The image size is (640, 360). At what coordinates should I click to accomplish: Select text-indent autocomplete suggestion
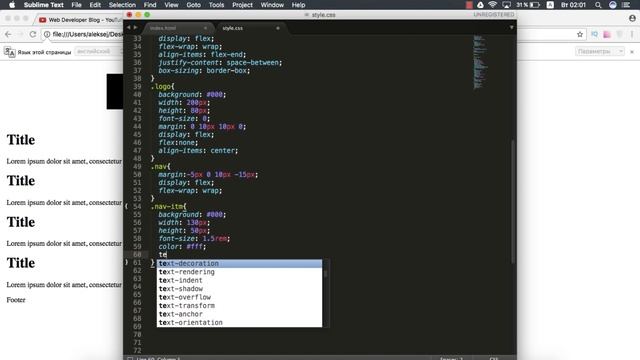(239, 280)
